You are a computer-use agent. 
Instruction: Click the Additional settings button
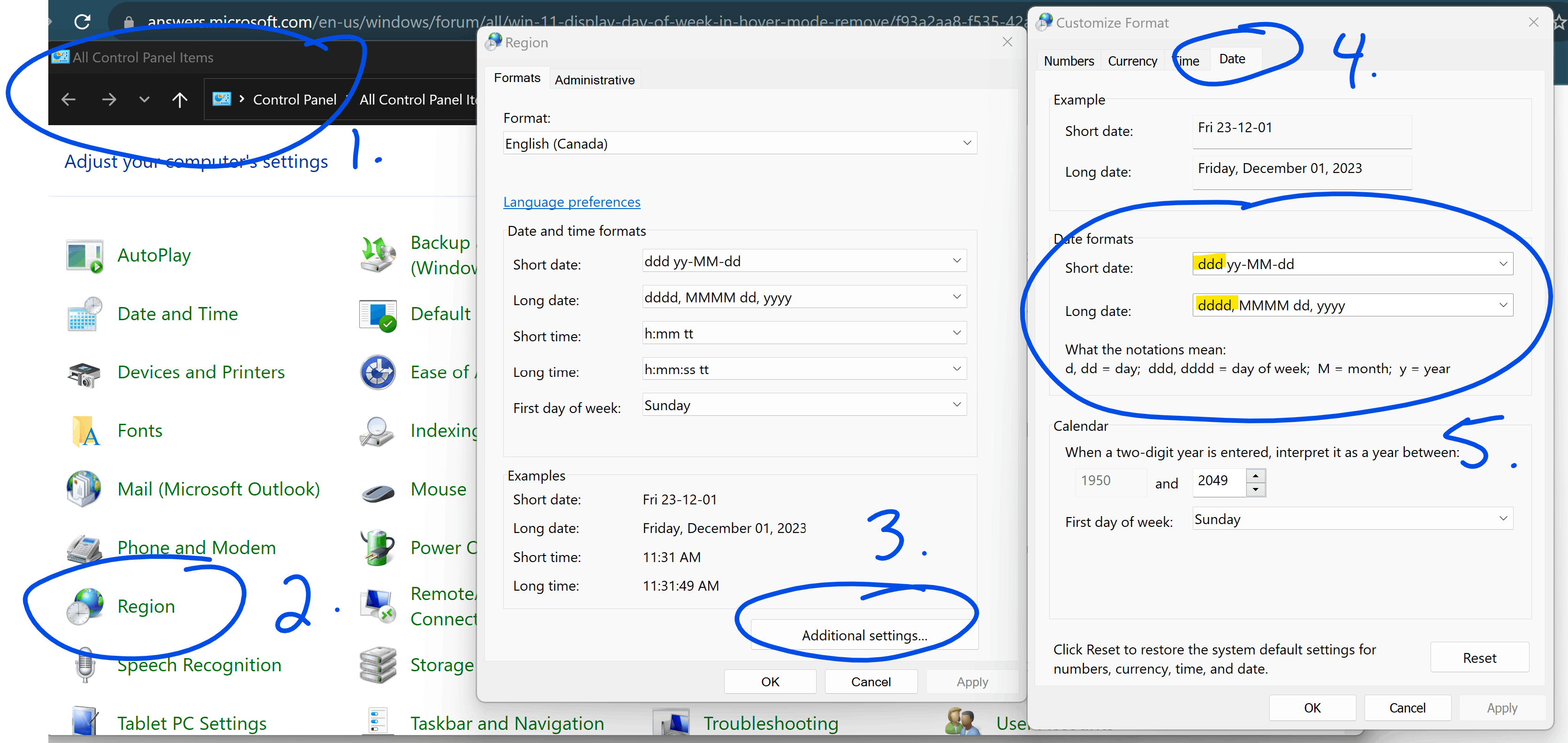(x=864, y=635)
